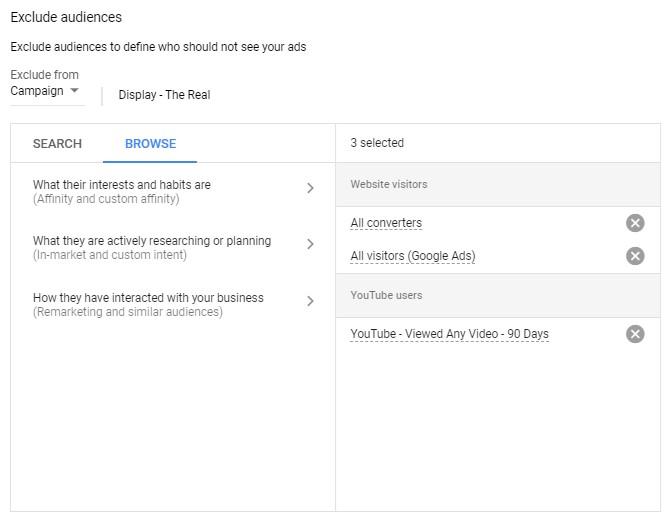Open 'What they are actively researching or planning'
670x521 pixels.
coord(152,241)
